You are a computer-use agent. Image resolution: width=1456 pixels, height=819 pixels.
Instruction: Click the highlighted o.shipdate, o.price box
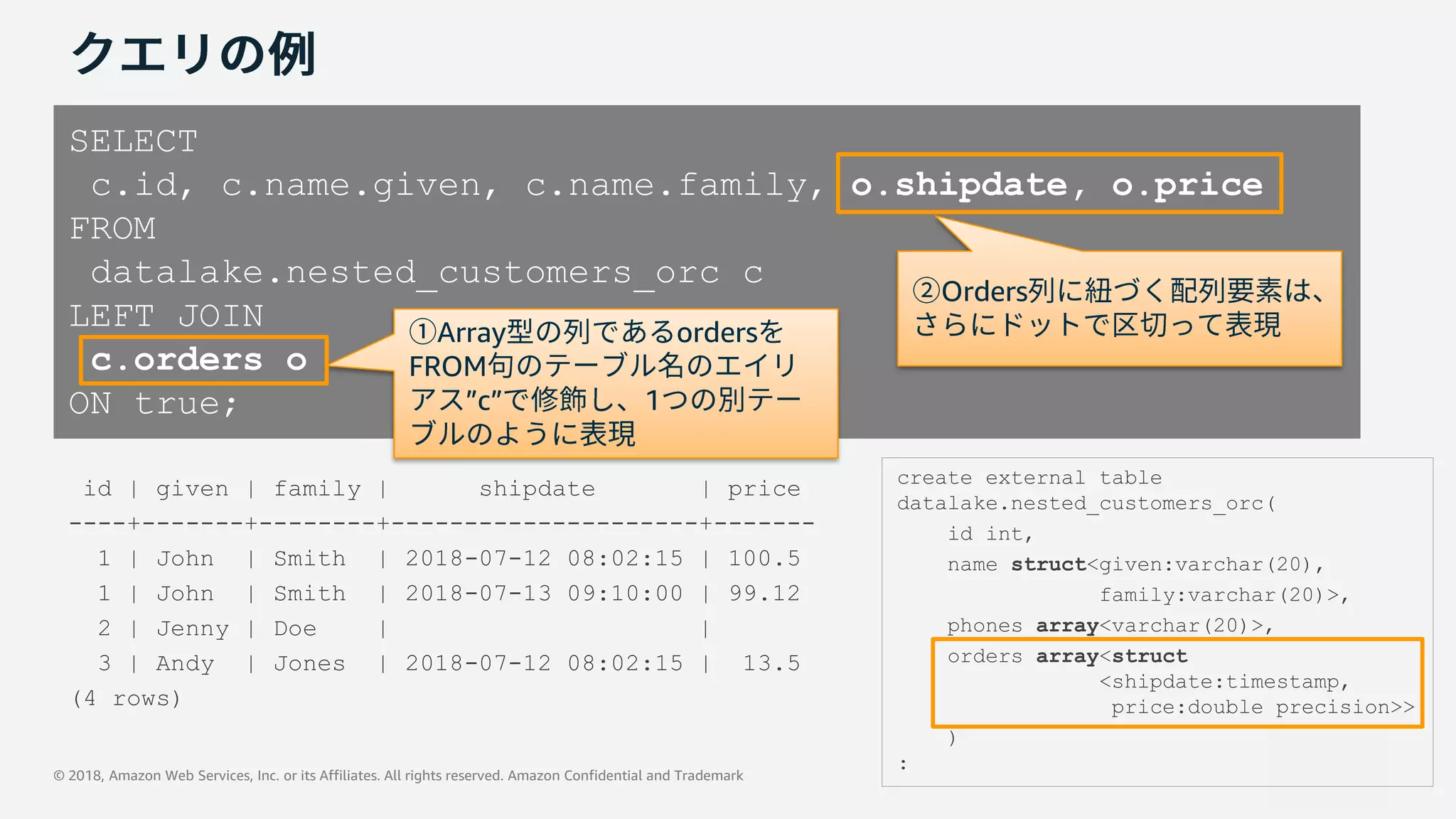pyautogui.click(x=1059, y=184)
